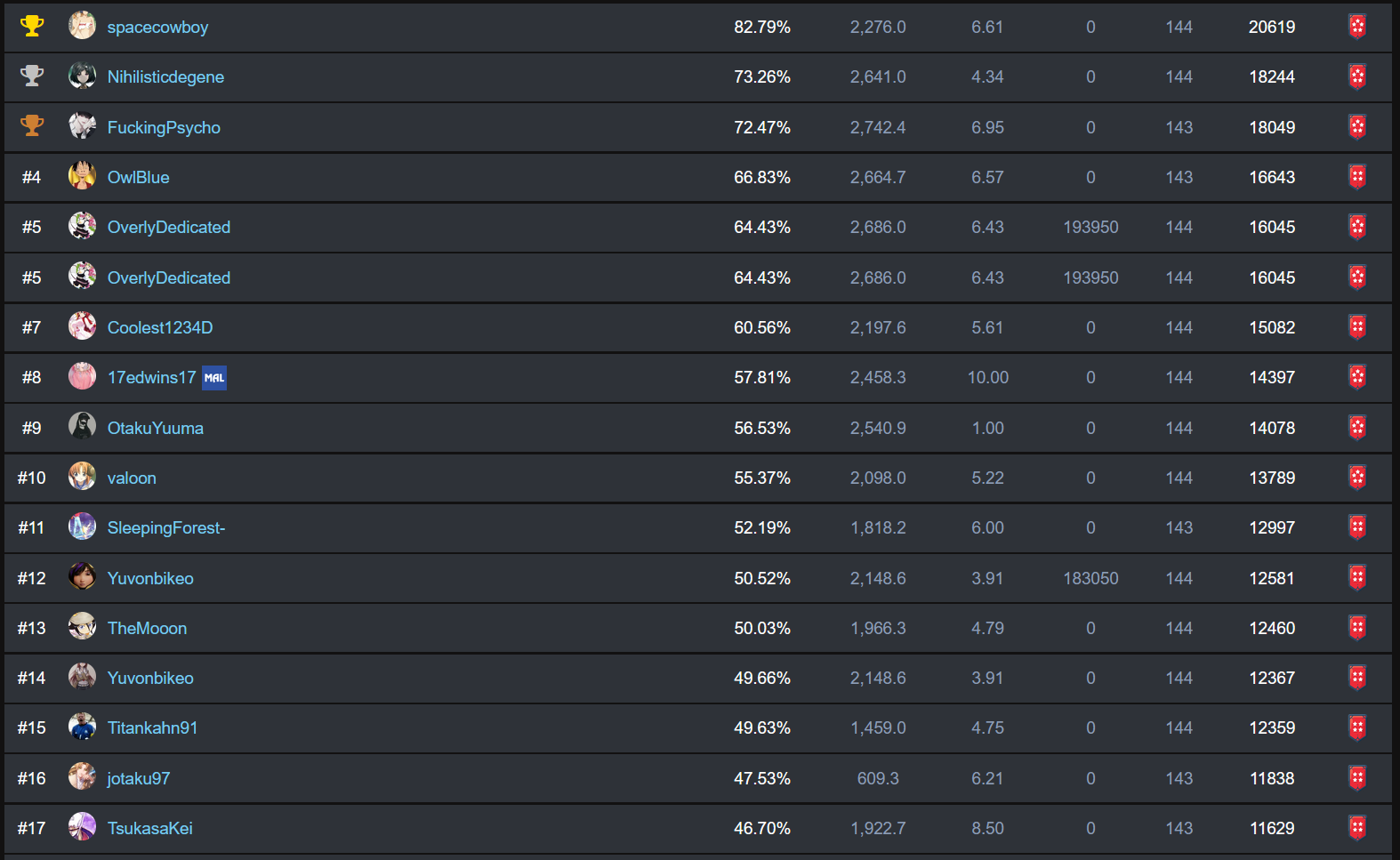This screenshot has width=1400, height=860.
Task: Click the silver trophy icon for Nihilisticdegene
Action: 32,76
